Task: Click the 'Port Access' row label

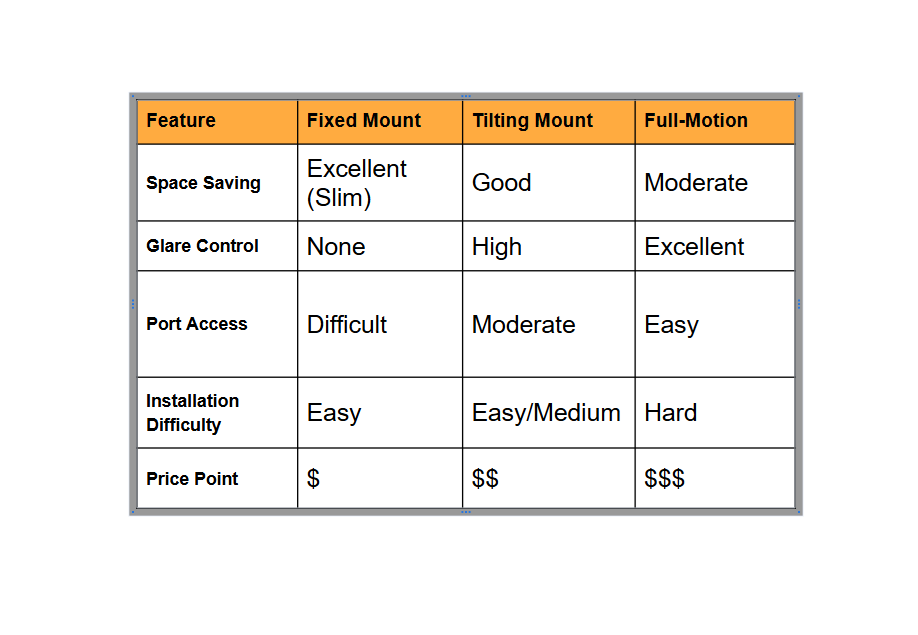Action: (217, 324)
